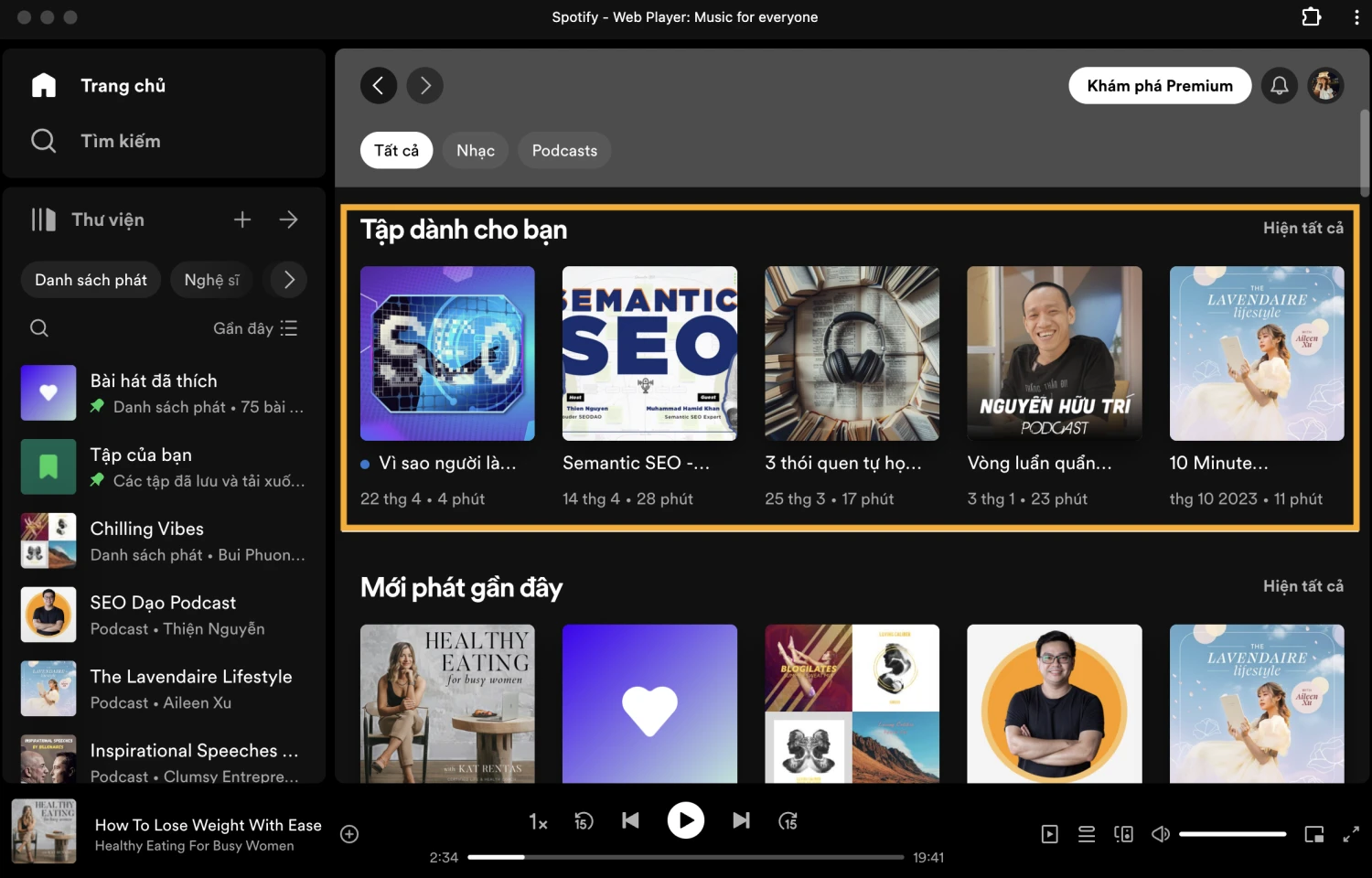Open connect to a device icon
Screen dimensions: 1372x878
click(x=1123, y=834)
